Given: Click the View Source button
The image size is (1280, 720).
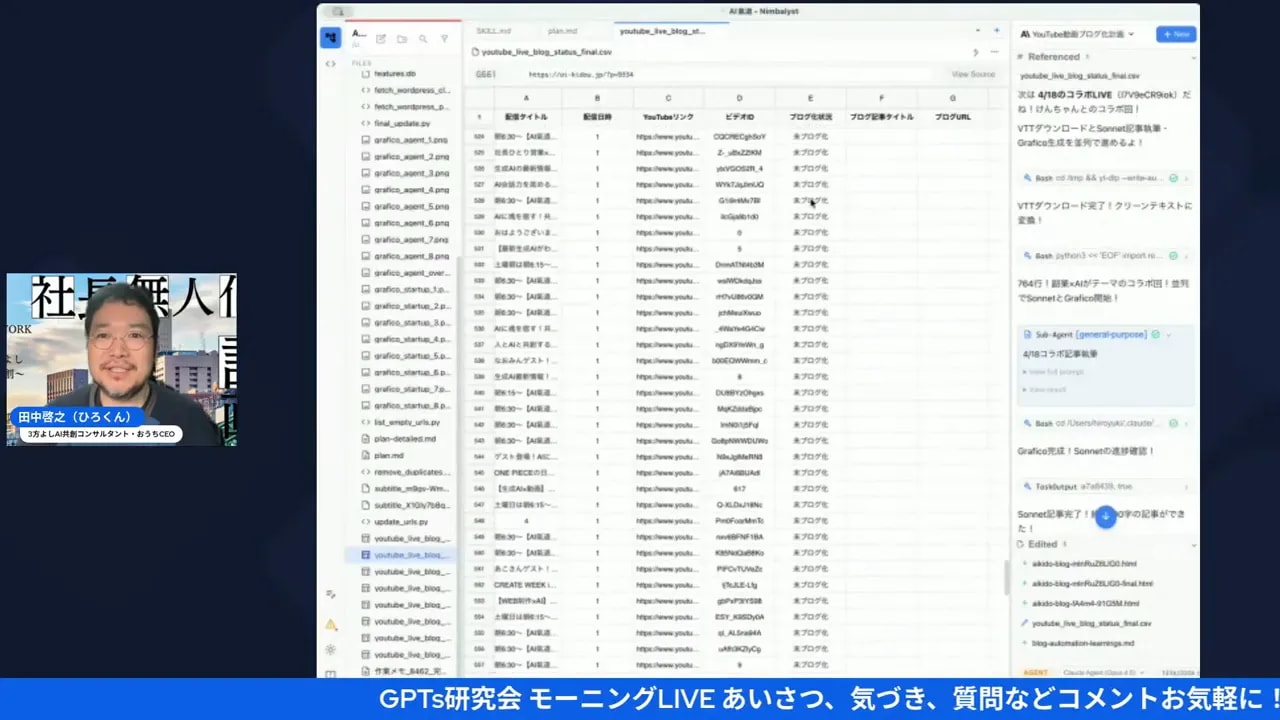Looking at the screenshot, I should click(x=972, y=74).
